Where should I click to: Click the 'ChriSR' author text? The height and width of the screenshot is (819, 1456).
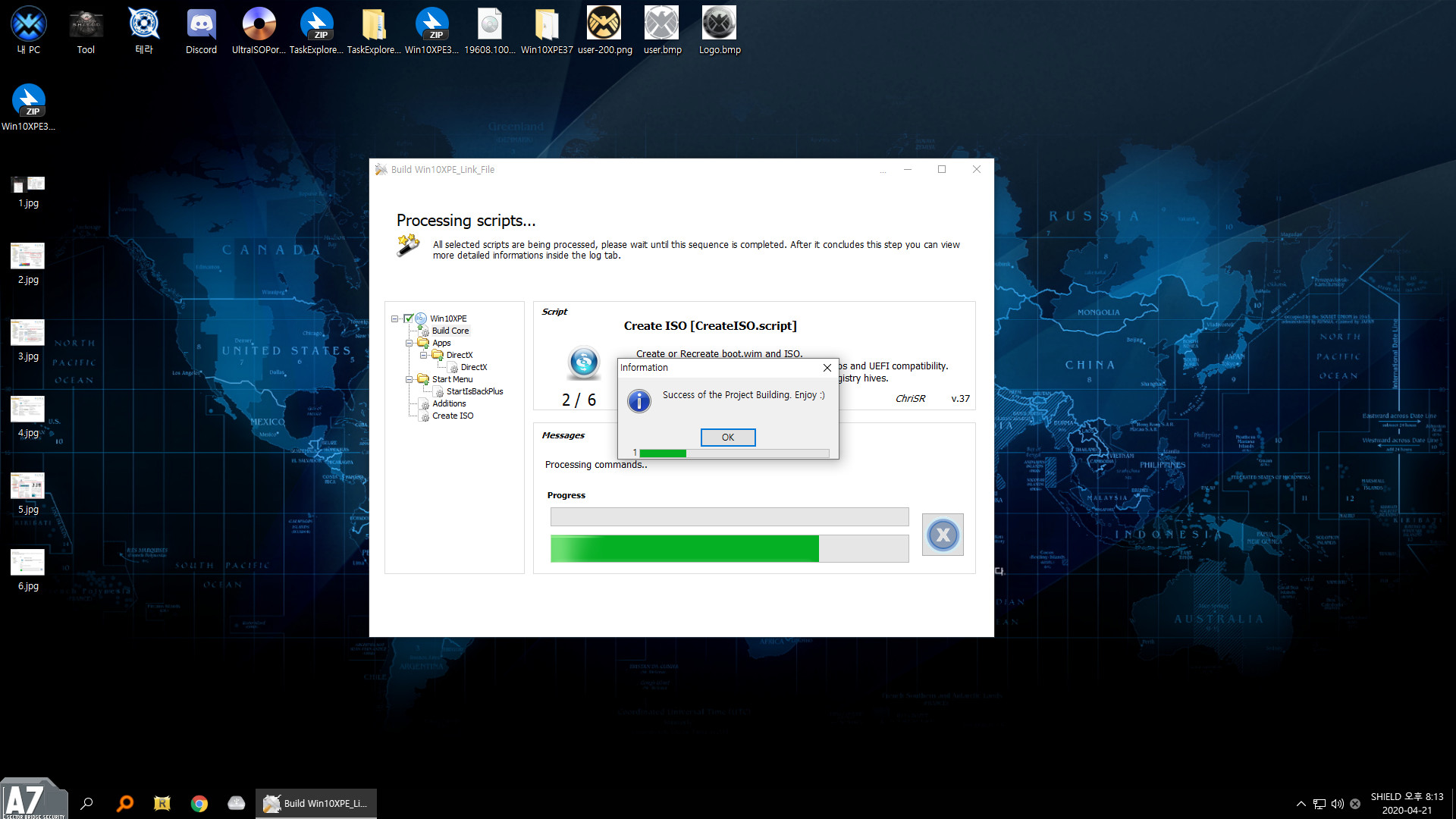pos(910,399)
